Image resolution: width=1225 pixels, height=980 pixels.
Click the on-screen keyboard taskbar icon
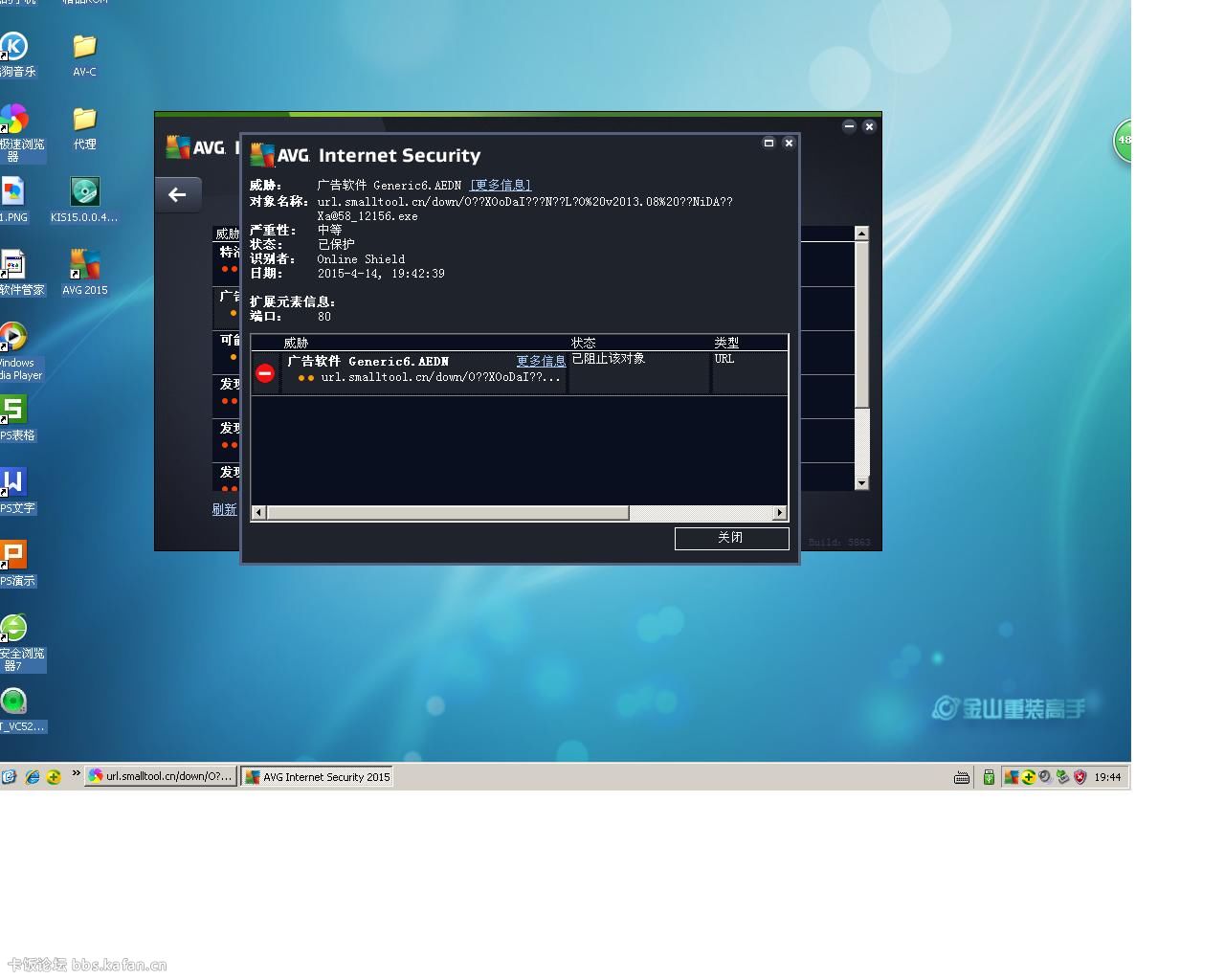[962, 777]
